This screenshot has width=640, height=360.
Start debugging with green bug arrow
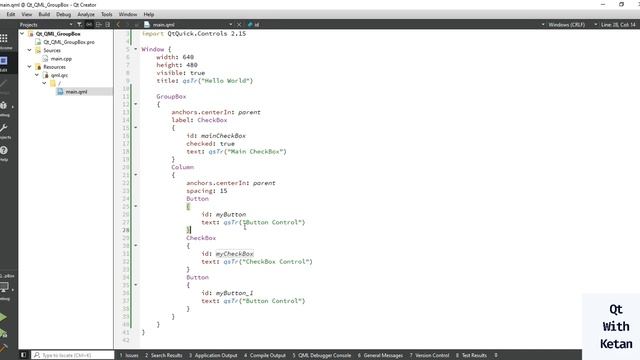click(3, 333)
